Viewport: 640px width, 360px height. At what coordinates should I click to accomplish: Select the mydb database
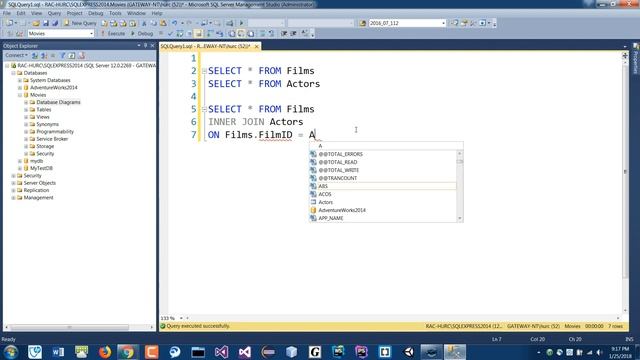pyautogui.click(x=36, y=161)
